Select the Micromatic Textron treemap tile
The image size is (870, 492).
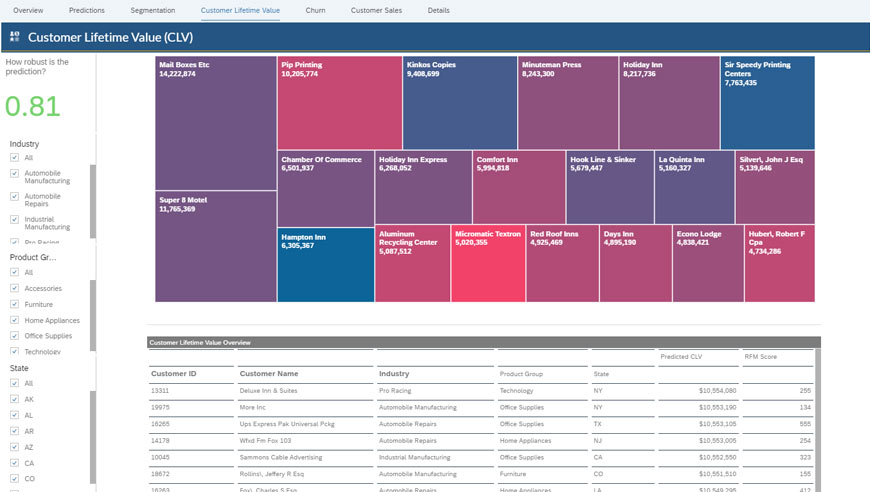point(488,264)
